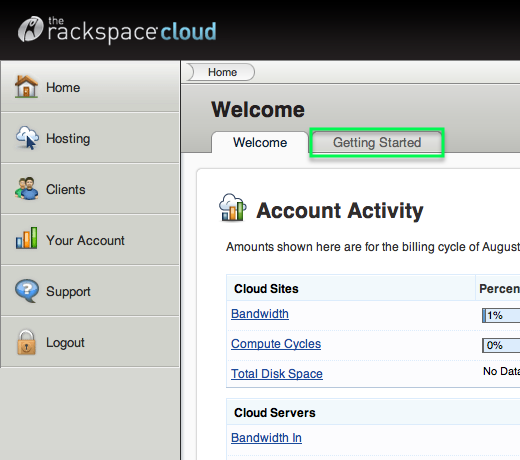Click the Account Activity cloud chart icon
The image size is (520, 460).
[x=233, y=207]
